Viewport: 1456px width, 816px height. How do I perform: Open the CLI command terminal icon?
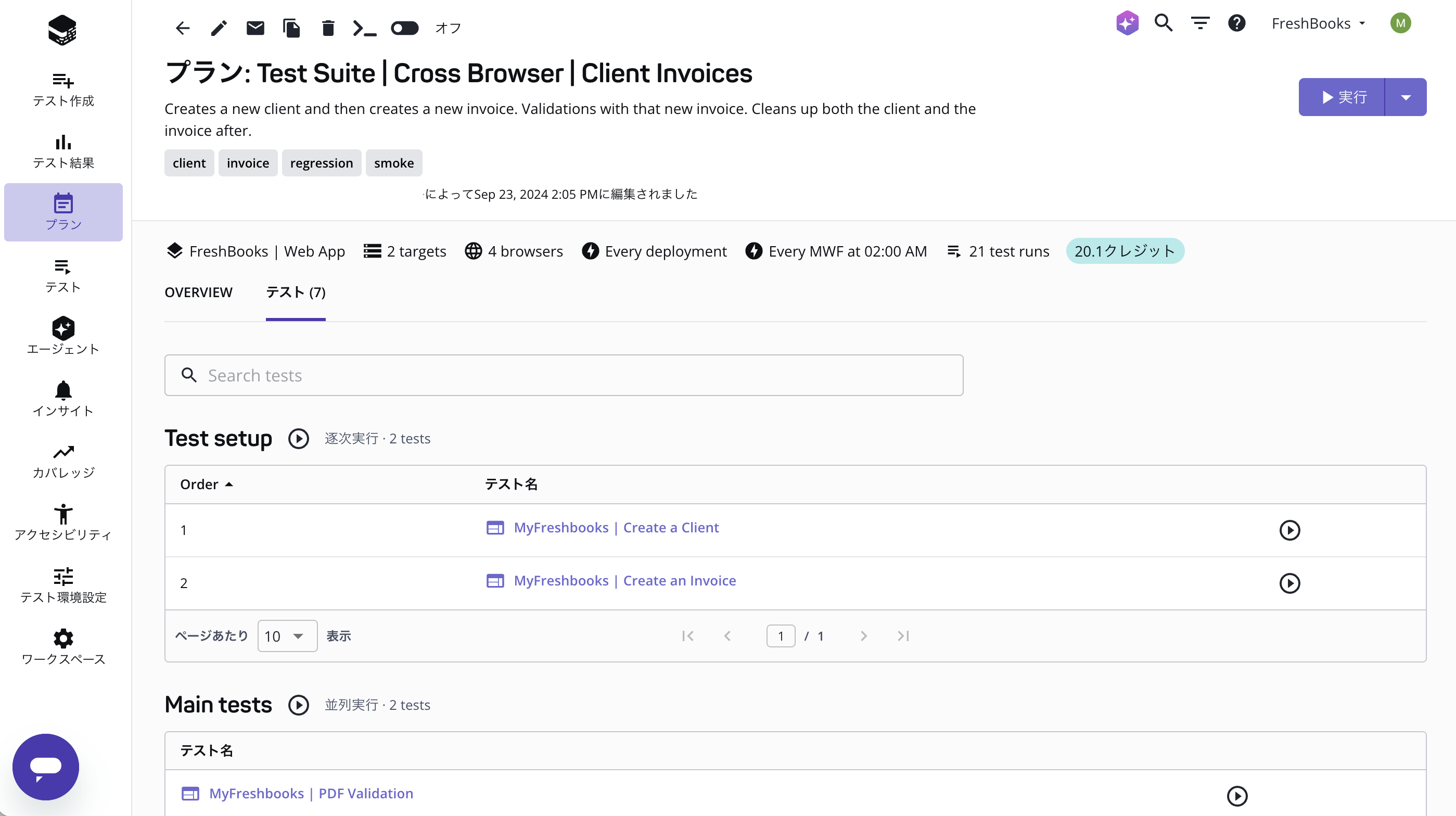click(365, 28)
